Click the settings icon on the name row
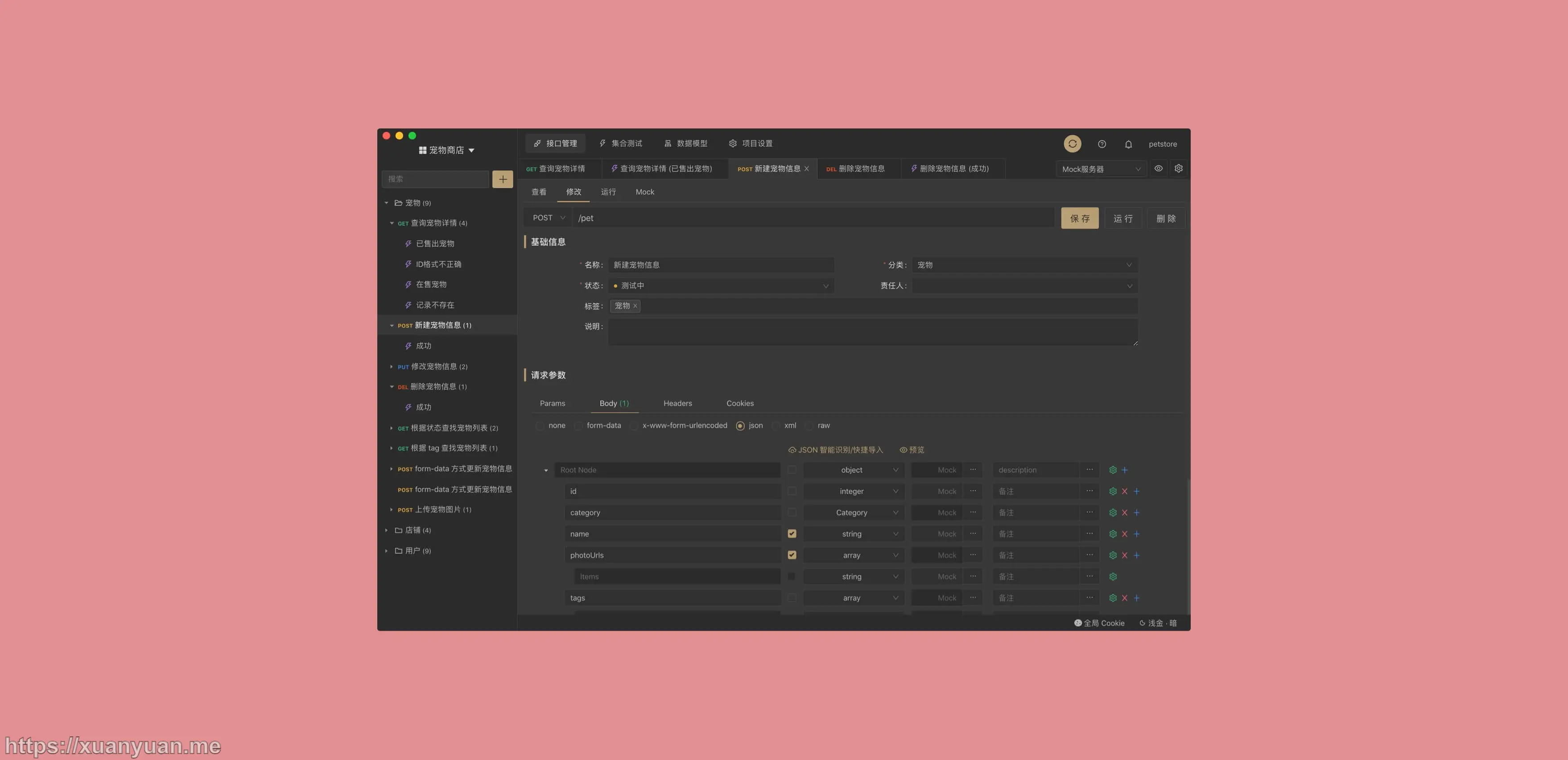This screenshot has width=1568, height=760. coord(1113,534)
